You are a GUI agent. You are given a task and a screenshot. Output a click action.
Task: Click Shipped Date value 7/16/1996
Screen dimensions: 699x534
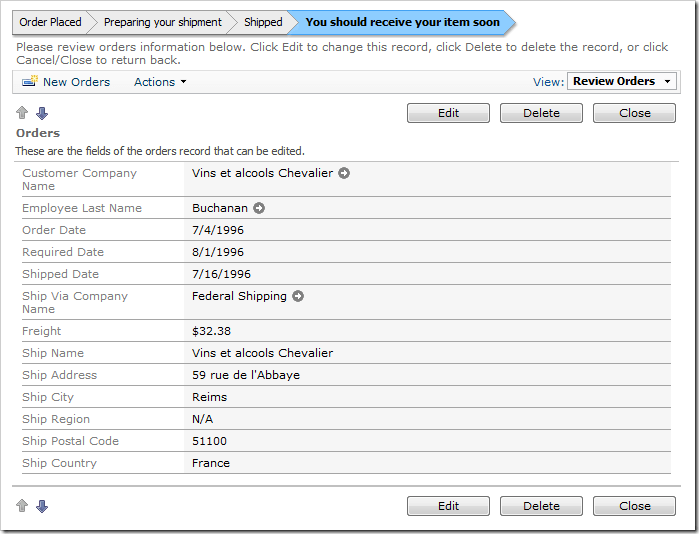[222, 274]
